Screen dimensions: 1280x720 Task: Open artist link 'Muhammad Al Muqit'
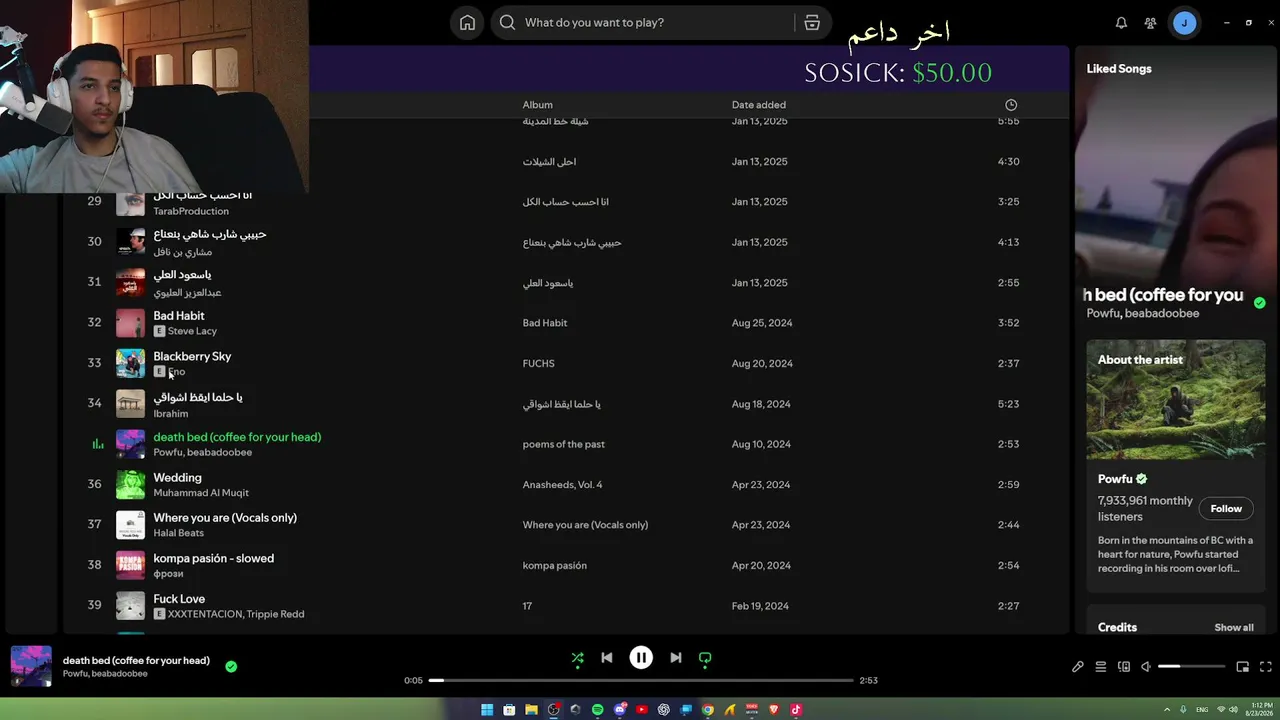pyautogui.click(x=201, y=493)
